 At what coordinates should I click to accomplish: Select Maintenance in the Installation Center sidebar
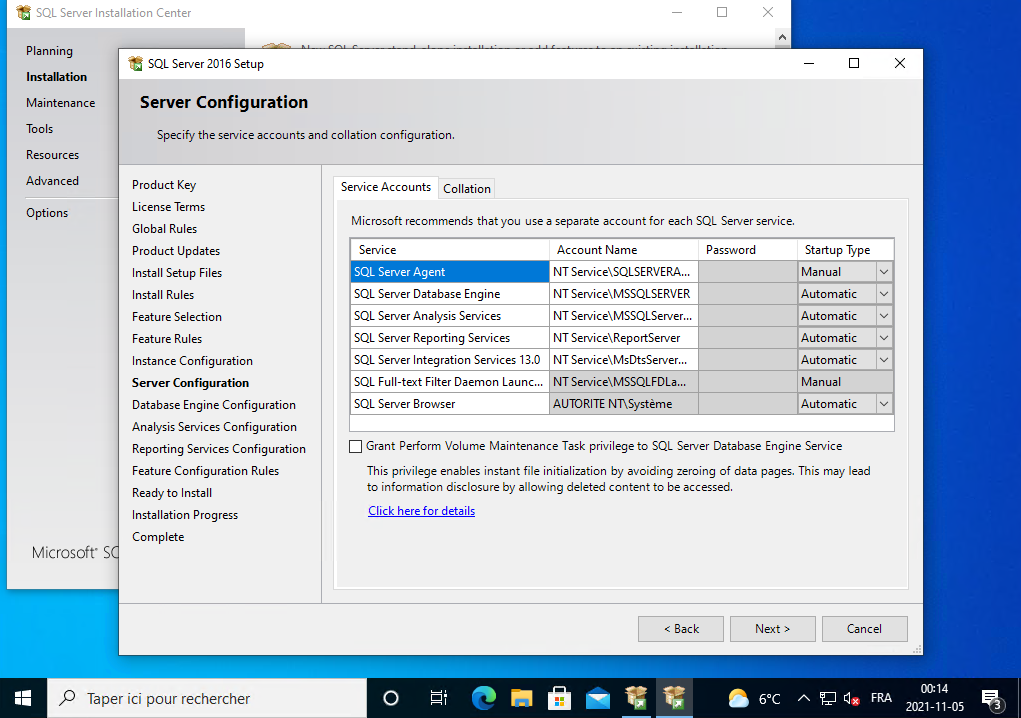[61, 103]
